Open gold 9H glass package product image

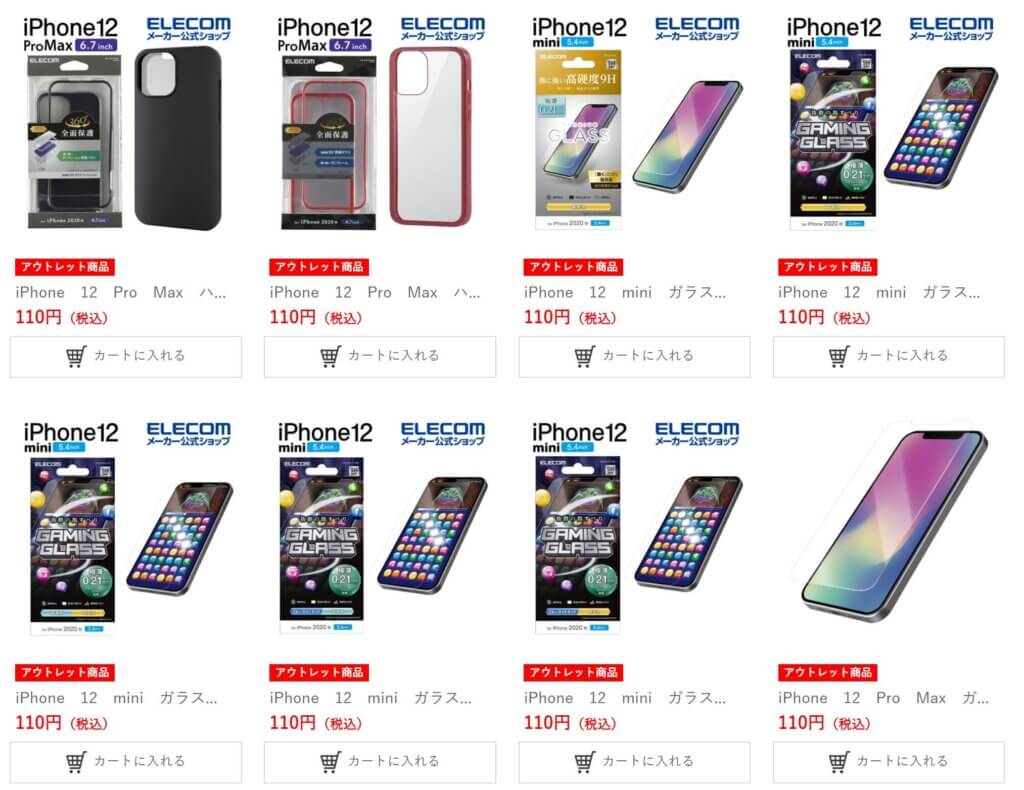pyautogui.click(x=634, y=124)
